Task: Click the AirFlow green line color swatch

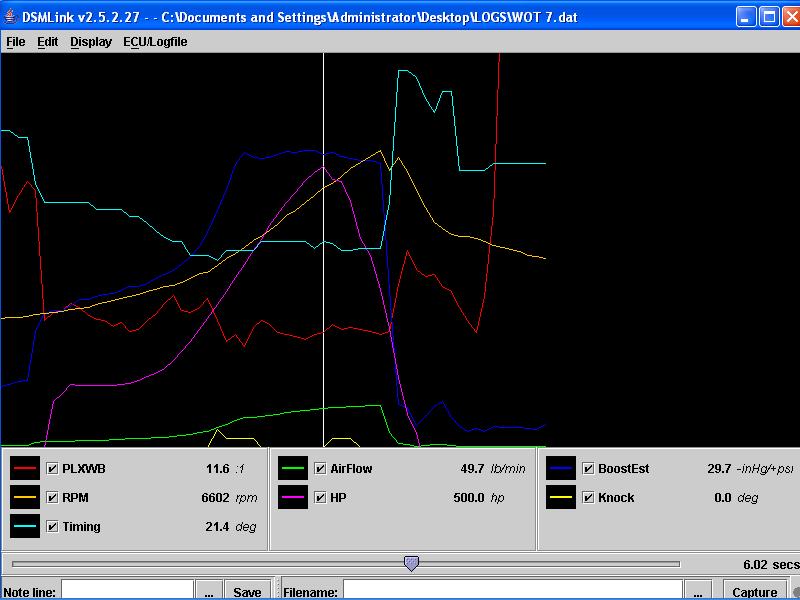Action: click(x=294, y=468)
